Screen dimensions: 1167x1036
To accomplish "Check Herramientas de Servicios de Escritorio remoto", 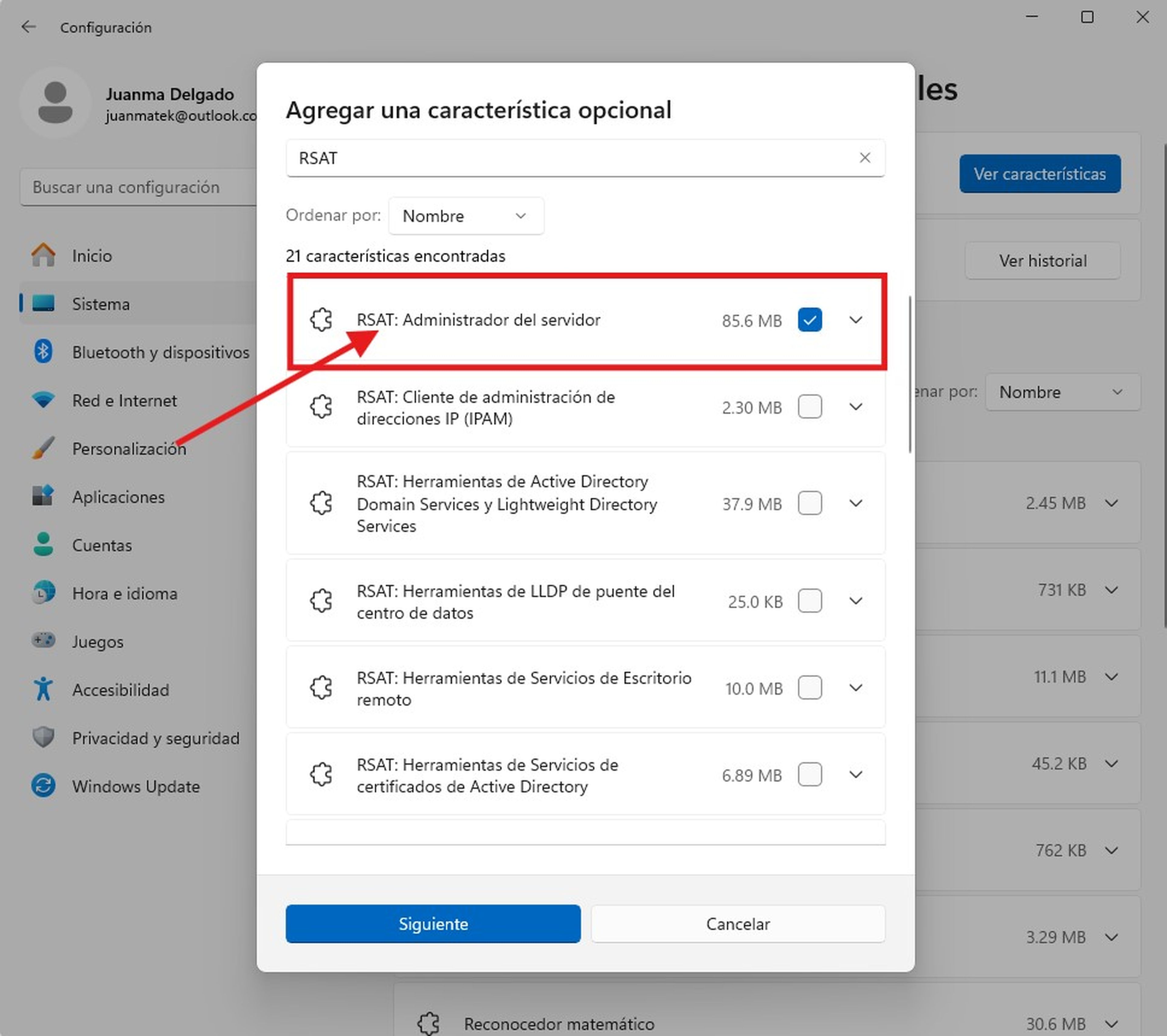I will (x=810, y=688).
